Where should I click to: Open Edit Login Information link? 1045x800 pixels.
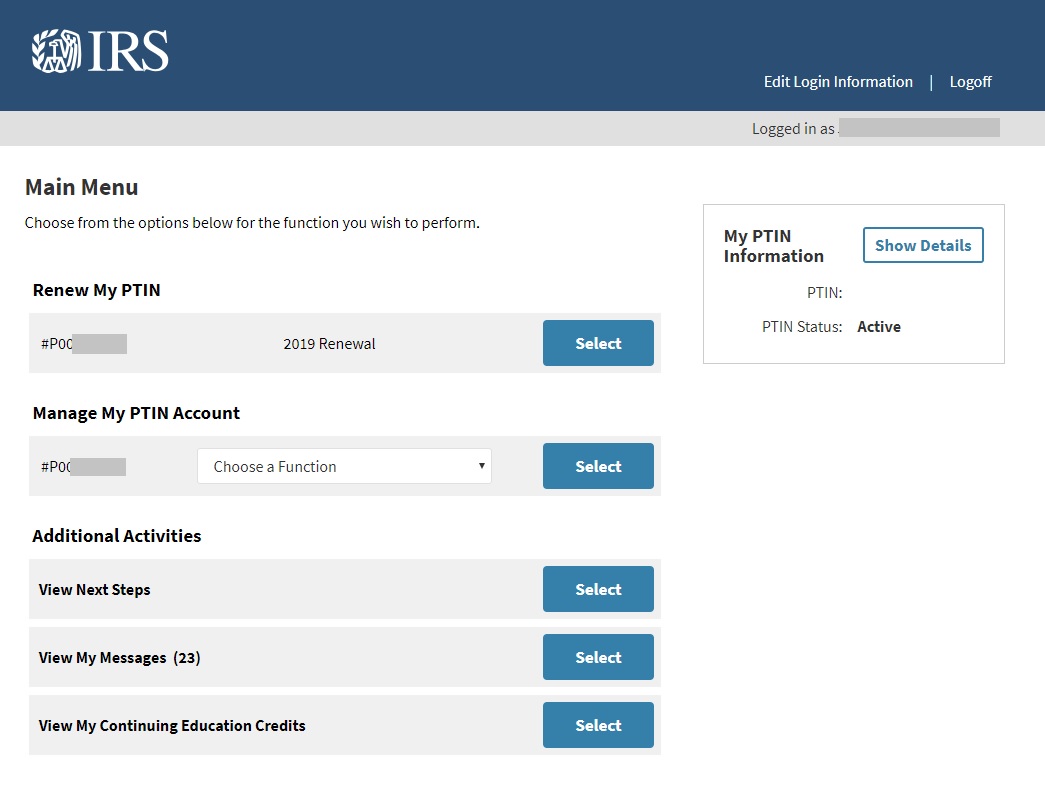pyautogui.click(x=838, y=82)
